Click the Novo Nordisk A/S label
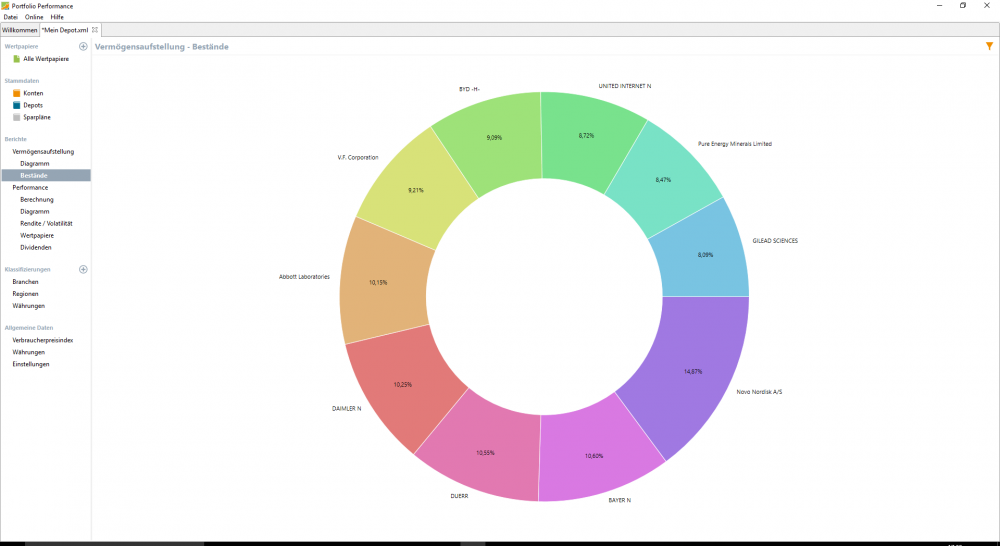This screenshot has height=546, width=1000. pyautogui.click(x=759, y=392)
